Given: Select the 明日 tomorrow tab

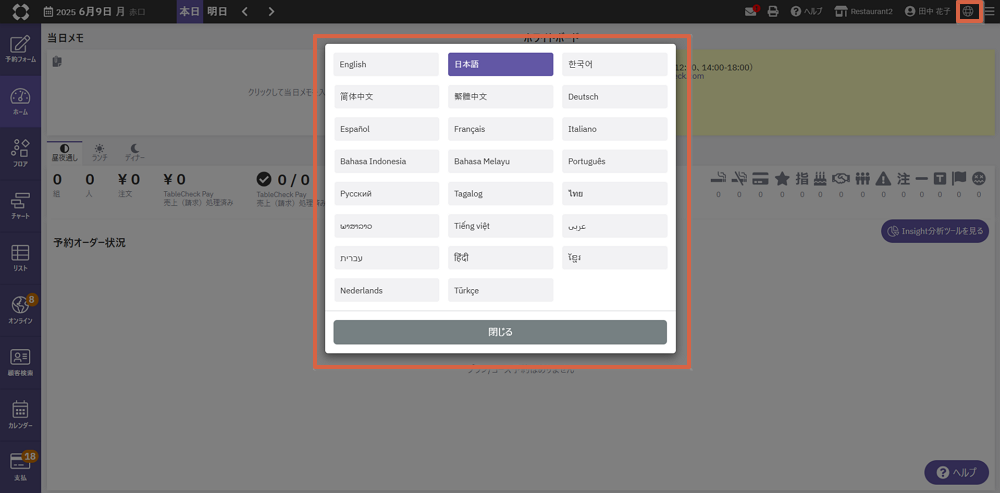Looking at the screenshot, I should tap(217, 11).
